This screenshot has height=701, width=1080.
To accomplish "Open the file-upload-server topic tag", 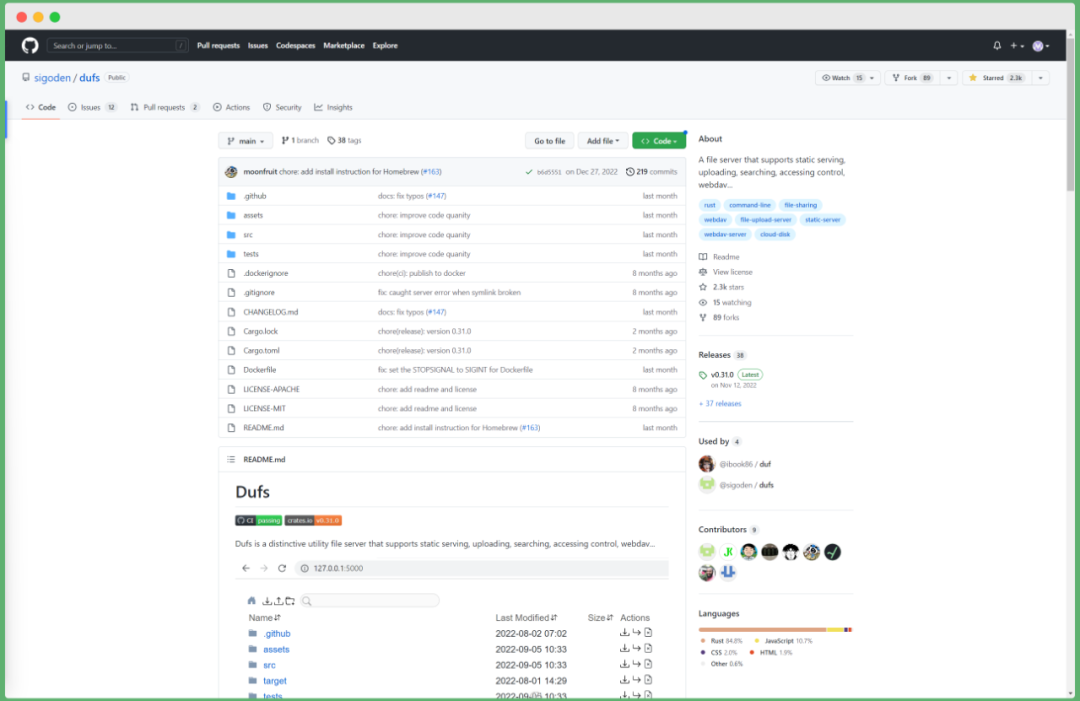I will (765, 220).
